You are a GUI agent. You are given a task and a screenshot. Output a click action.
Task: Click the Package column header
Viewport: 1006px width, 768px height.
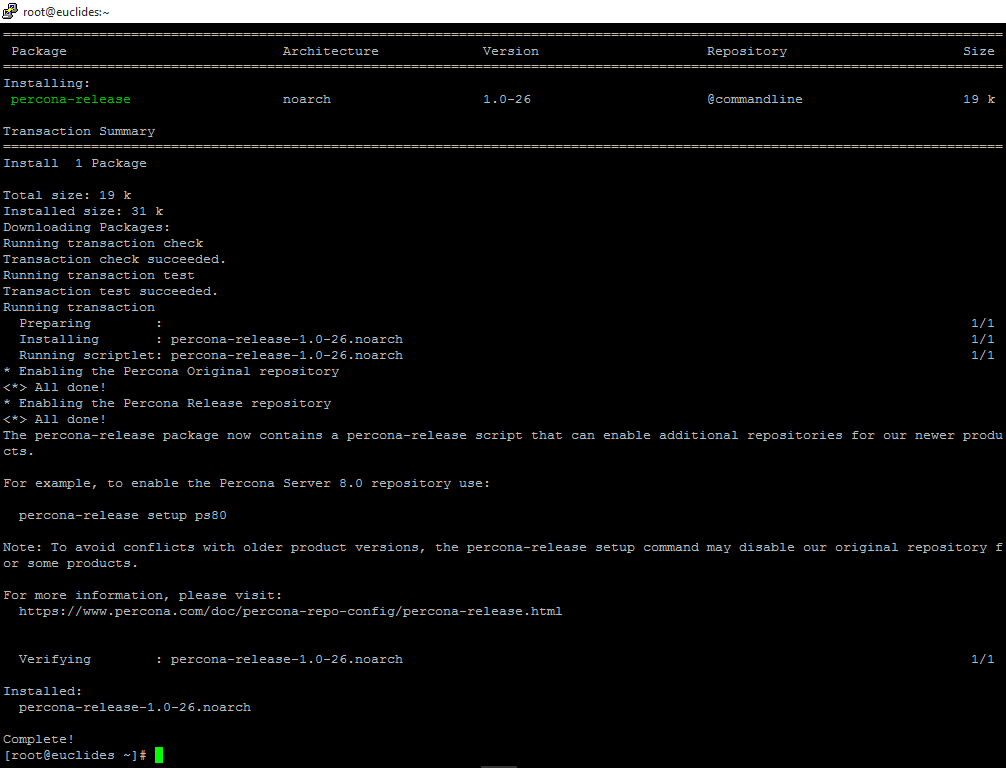(x=39, y=51)
